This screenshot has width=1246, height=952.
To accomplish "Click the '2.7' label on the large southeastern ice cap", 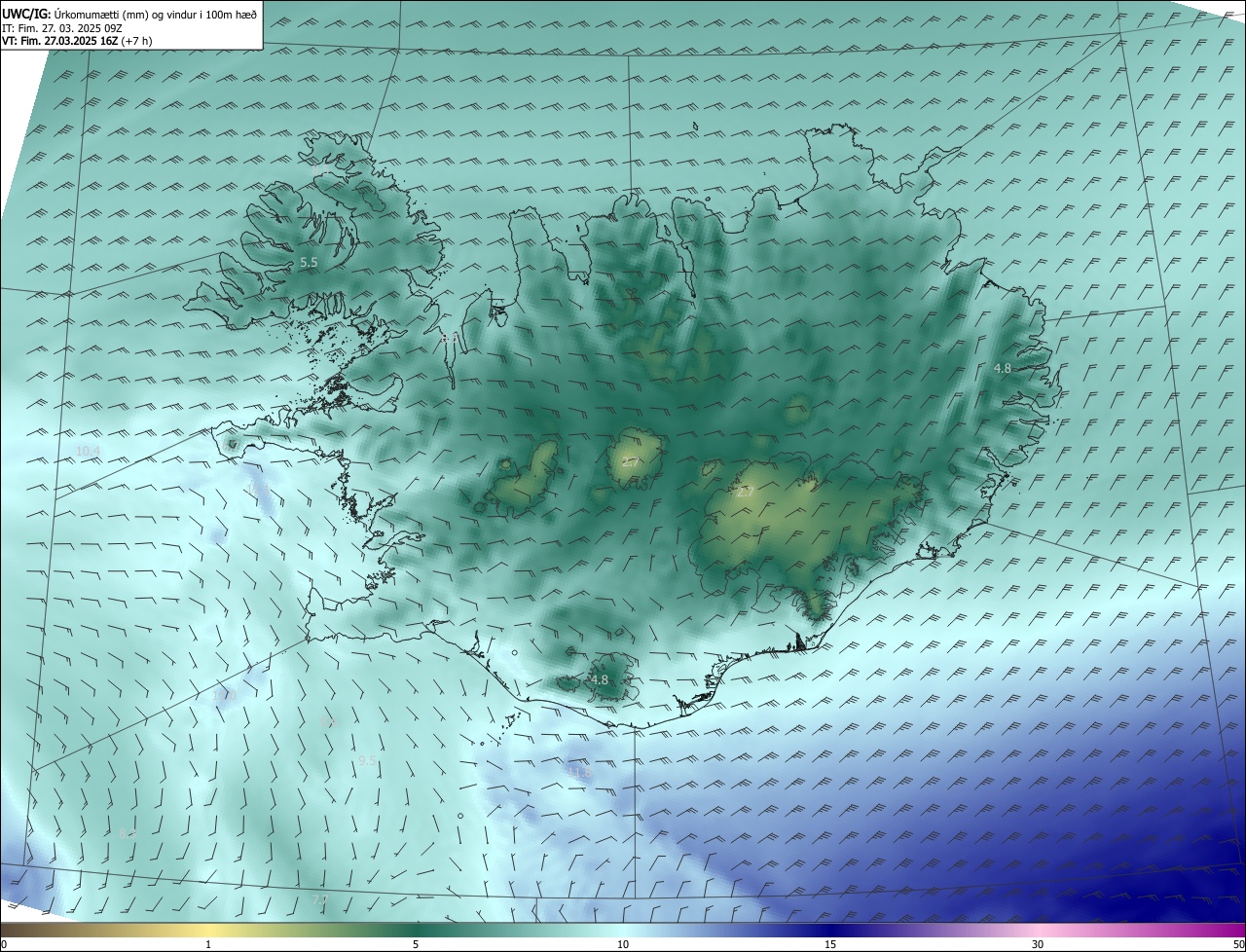I will 745,493.
